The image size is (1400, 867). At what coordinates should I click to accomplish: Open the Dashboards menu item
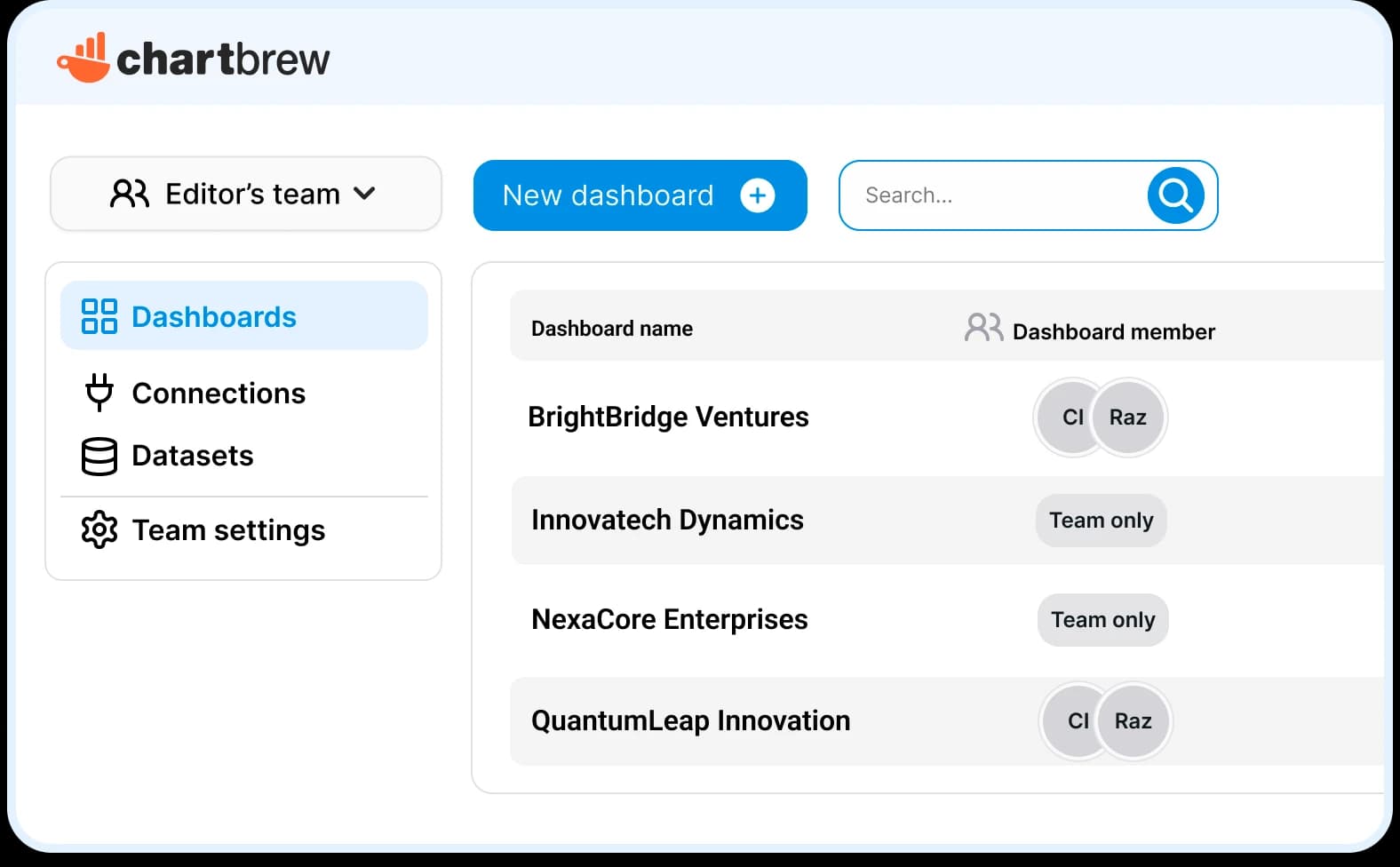click(x=214, y=317)
